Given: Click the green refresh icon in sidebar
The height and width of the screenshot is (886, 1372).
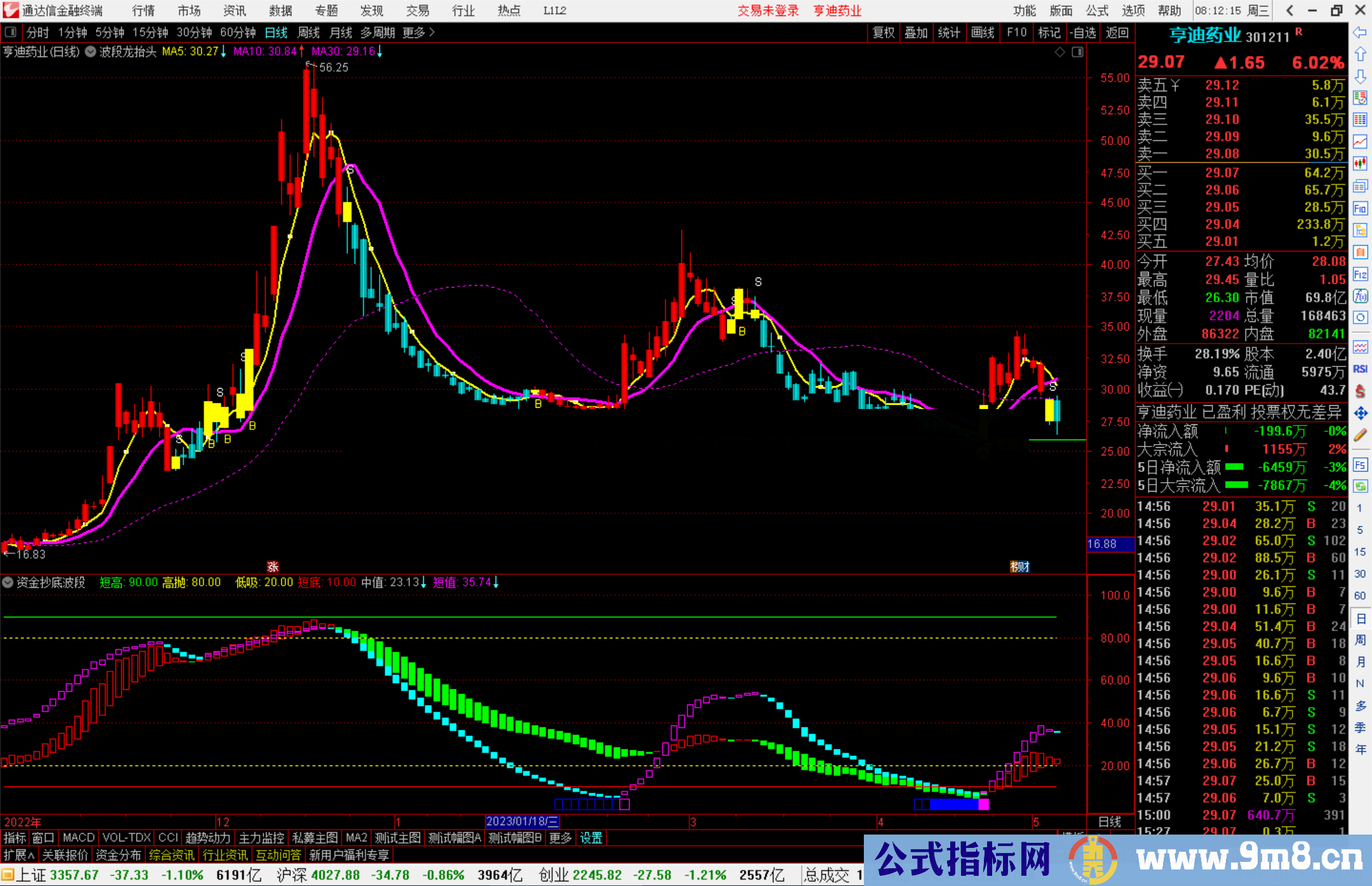Looking at the screenshot, I should (x=1360, y=487).
